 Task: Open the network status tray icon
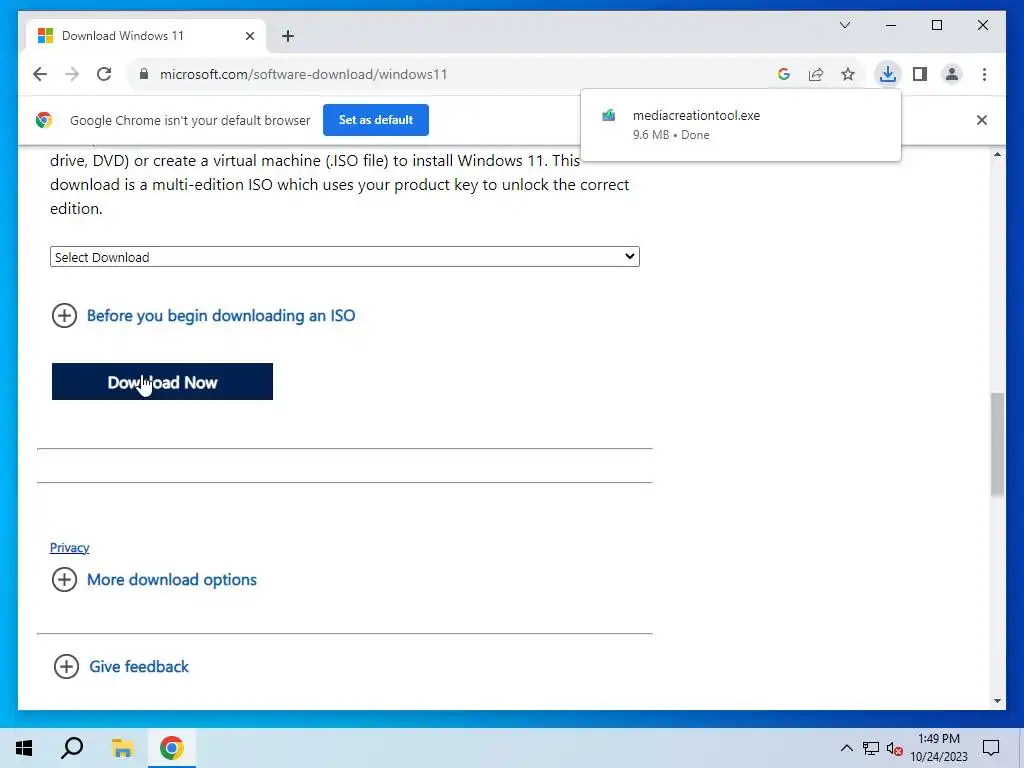click(x=871, y=748)
